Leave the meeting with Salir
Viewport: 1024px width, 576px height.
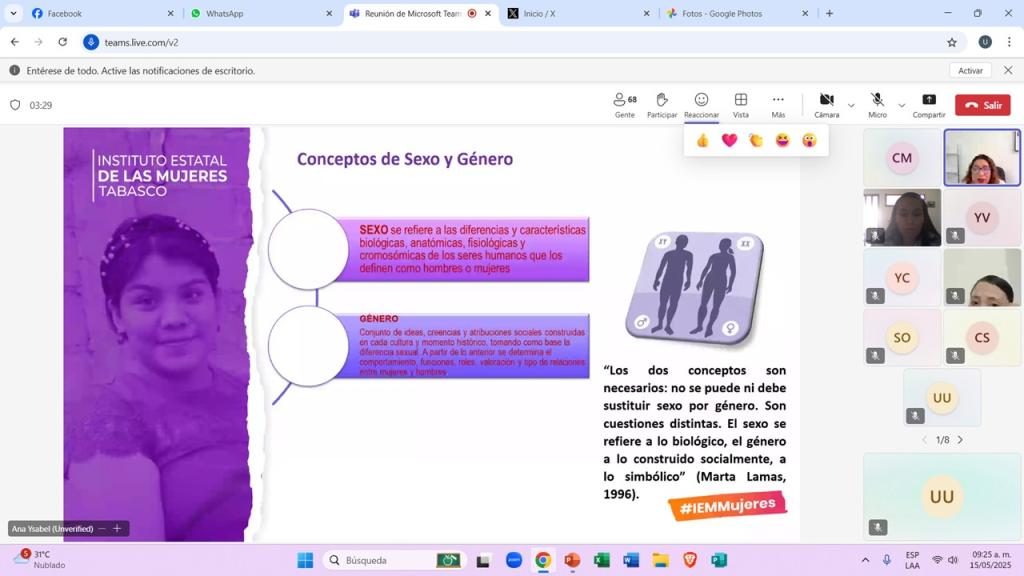point(982,105)
